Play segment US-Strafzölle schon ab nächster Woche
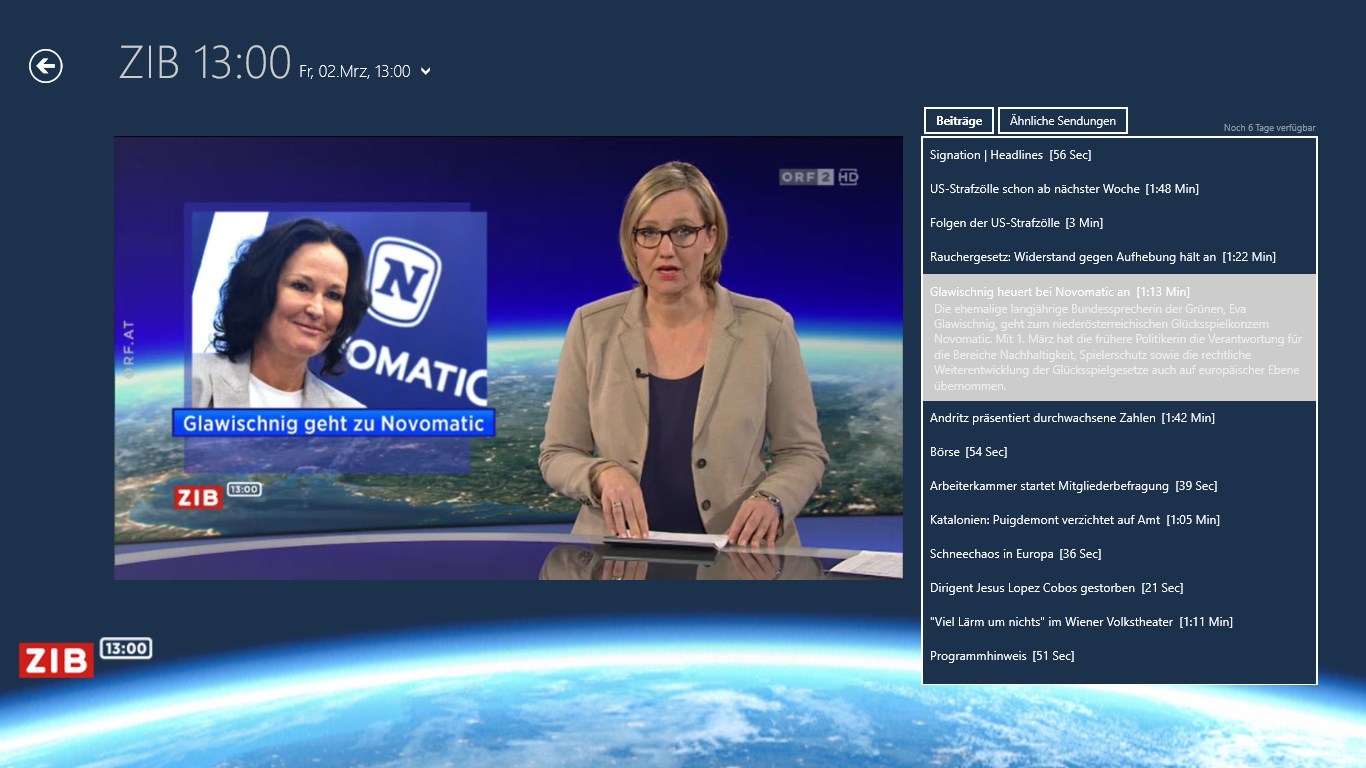This screenshot has width=1366, height=768. pos(1119,189)
